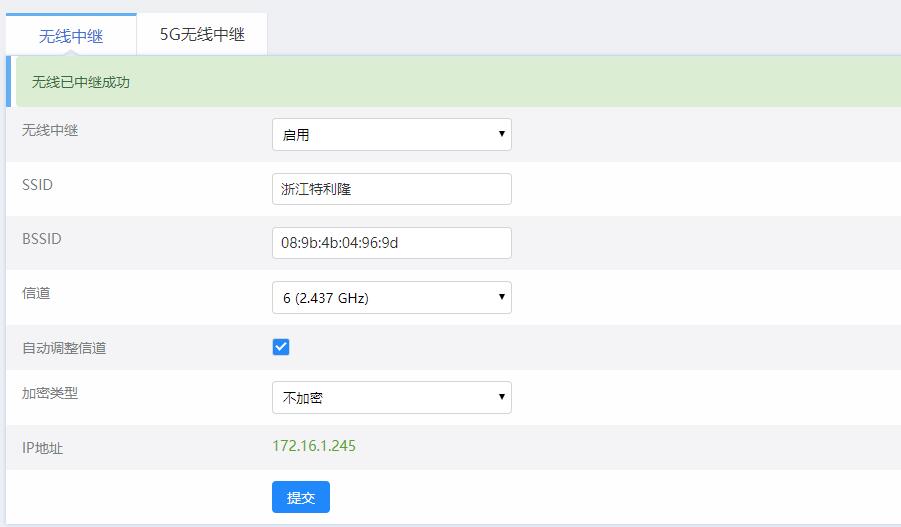Click the BSSID field 08:9b:4b:04:96:9d
901x527 pixels.
[392, 243]
